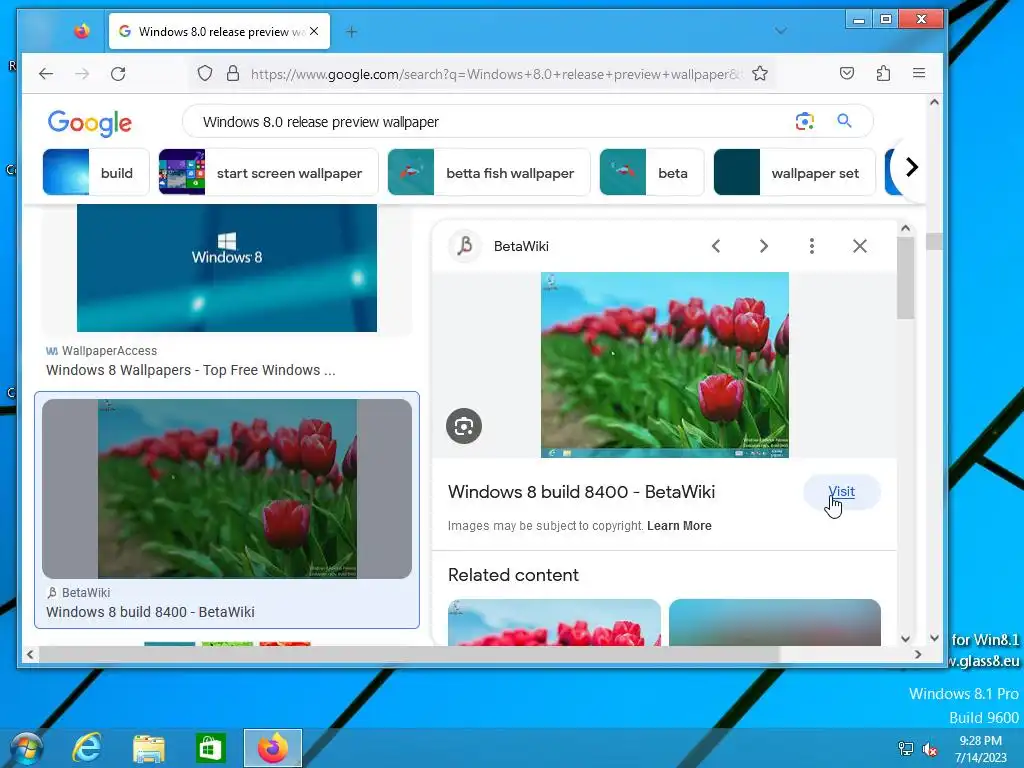Select the 'wallpaper set' filter chip
Viewport: 1024px width, 768px height.
coord(794,172)
